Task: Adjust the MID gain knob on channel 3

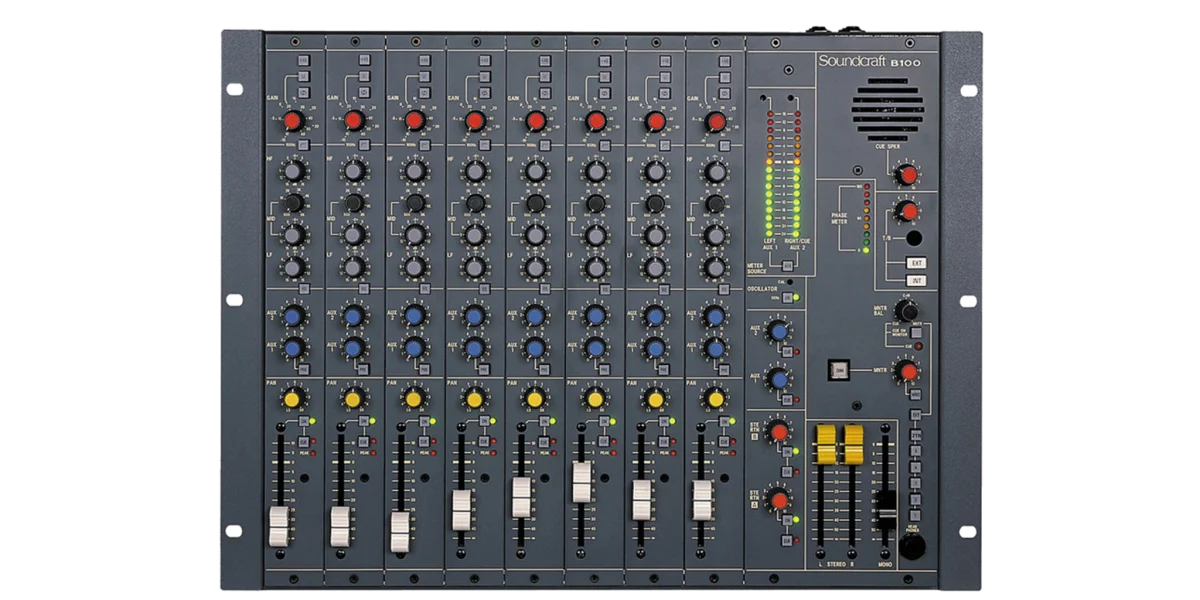Action: 414,235
